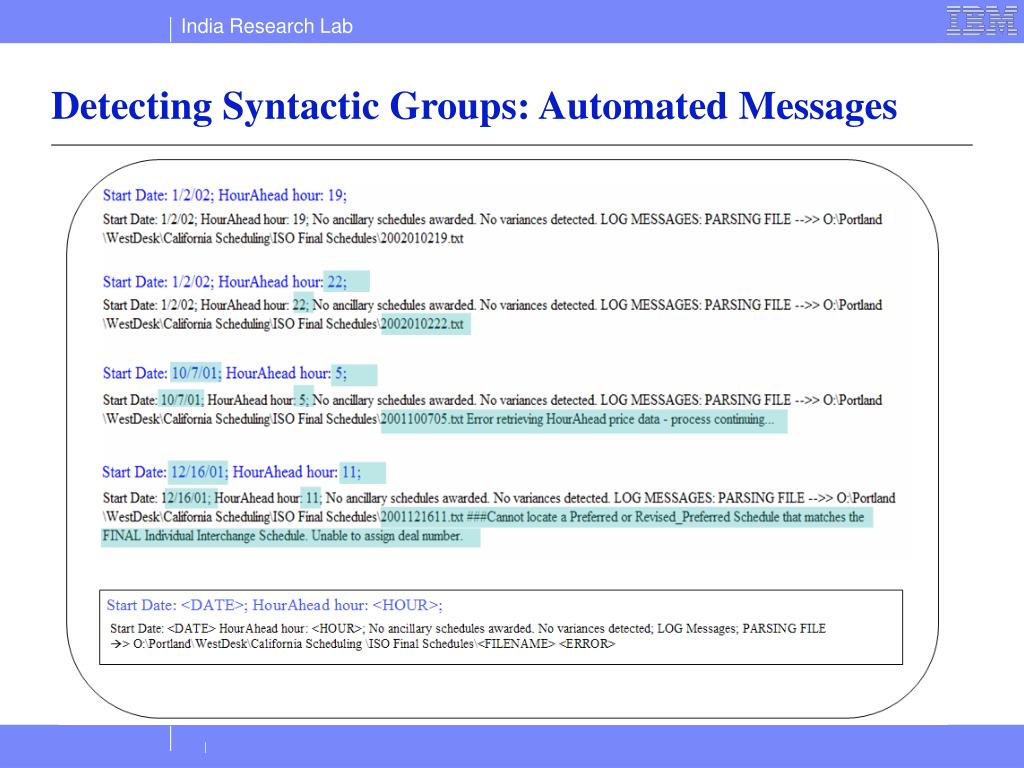Click the text 'Error retrieving HourAhead price data - process continuing...'
The height and width of the screenshot is (768, 1024).
pyautogui.click(x=620, y=419)
